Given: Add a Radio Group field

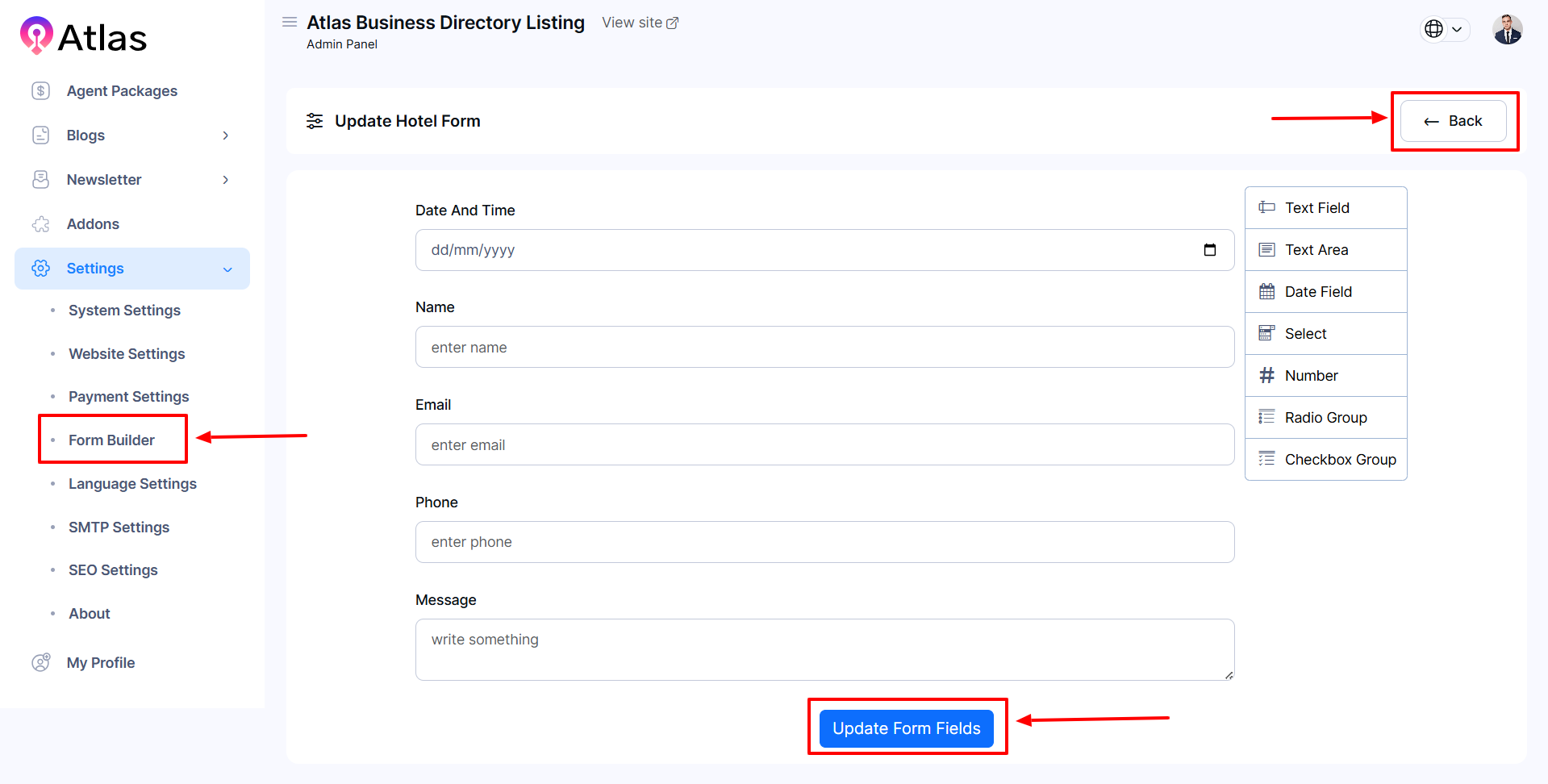Looking at the screenshot, I should pos(1326,418).
